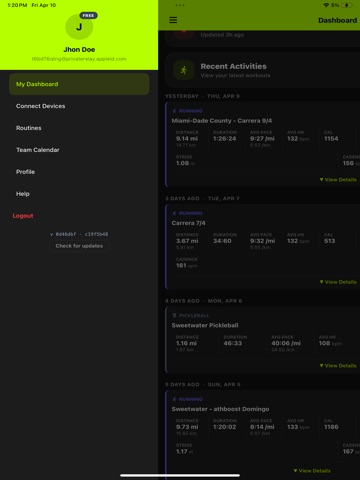
Task: Tap the J profile avatar
Action: pos(79,27)
